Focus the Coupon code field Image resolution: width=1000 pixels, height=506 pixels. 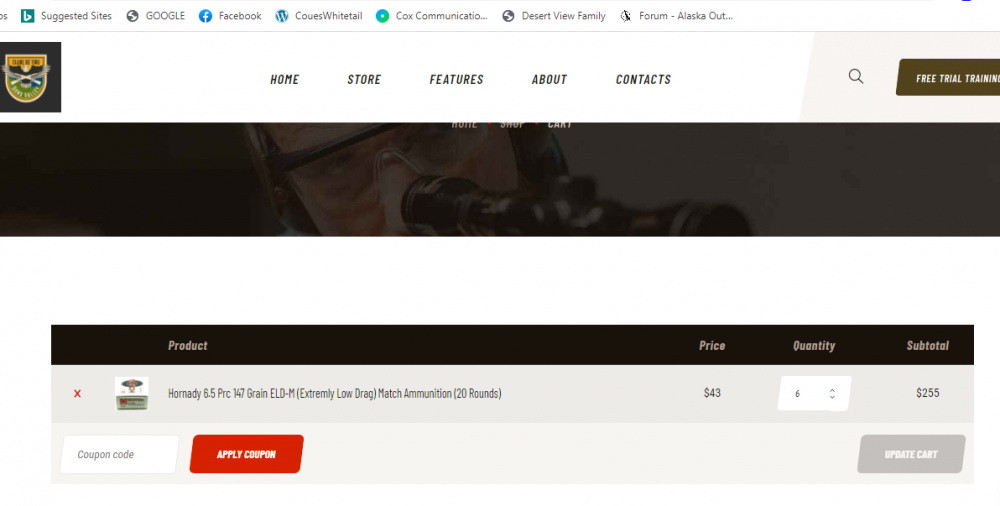(x=119, y=454)
